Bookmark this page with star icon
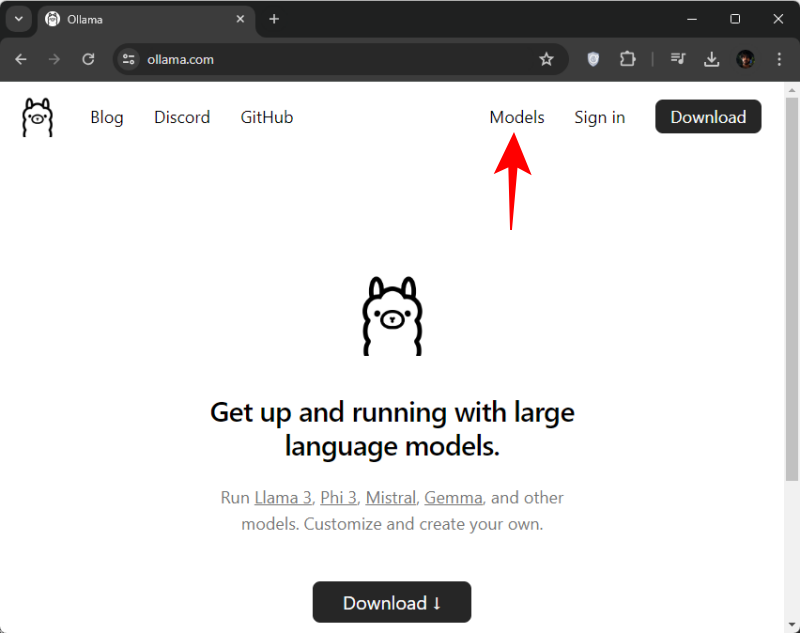The image size is (800, 633). [546, 59]
